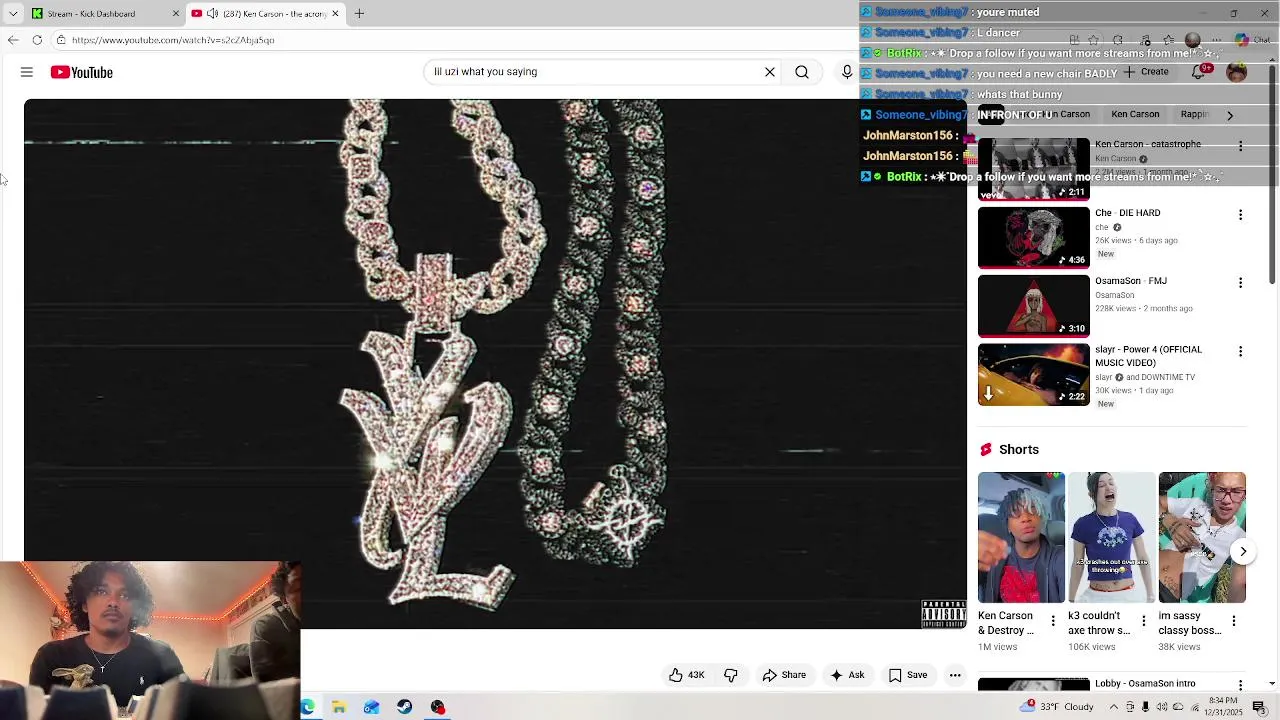Open File Explorer from the taskbar
1280x720 pixels.
point(339,707)
